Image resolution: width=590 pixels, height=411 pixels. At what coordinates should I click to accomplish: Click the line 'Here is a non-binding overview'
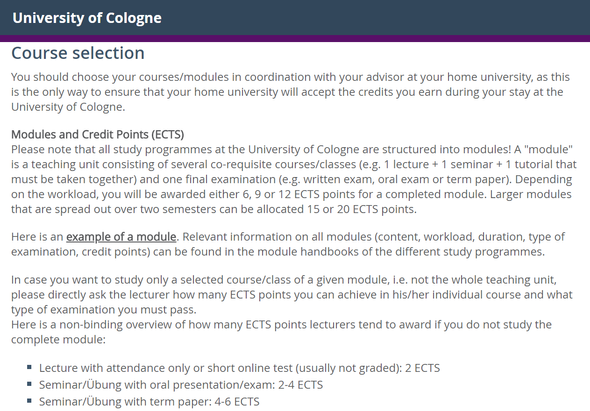click(x=281, y=324)
